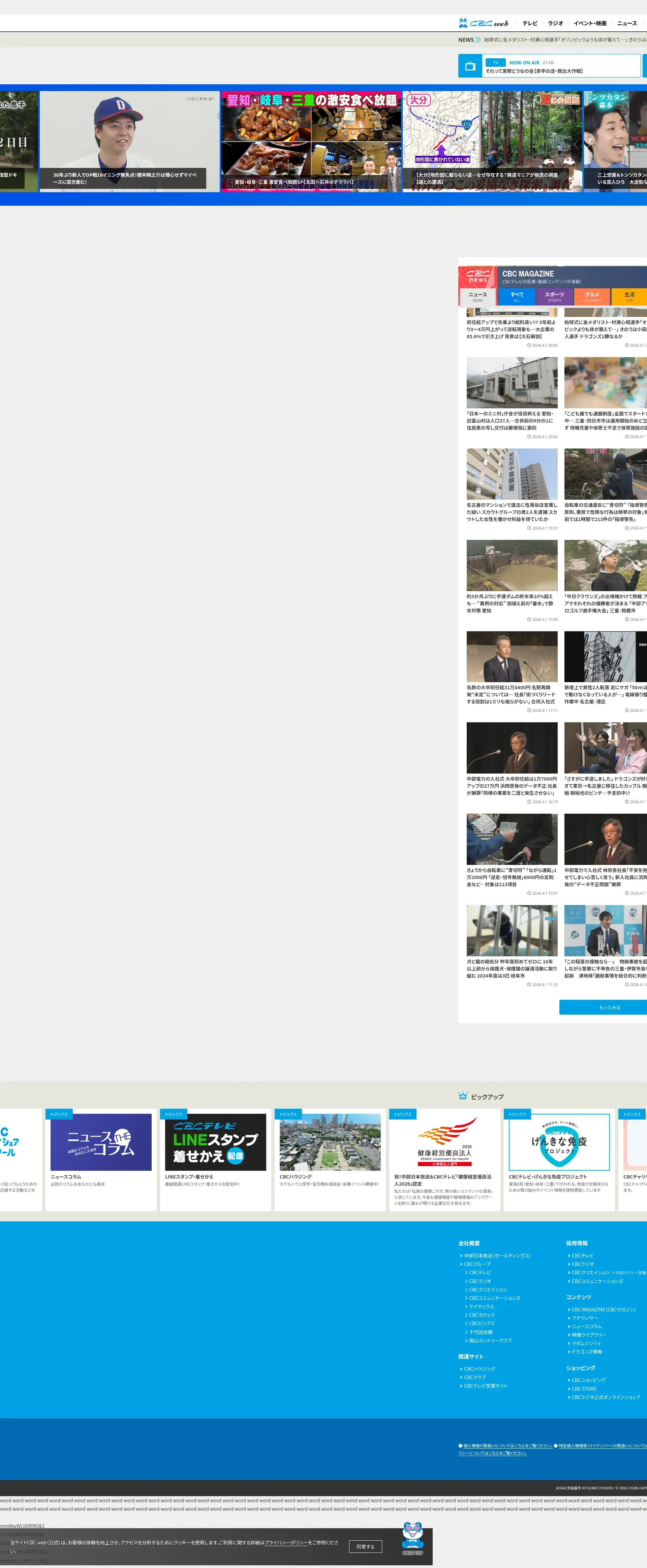
Task: Click footer link ドラゴンズ情報
Action: click(586, 1352)
